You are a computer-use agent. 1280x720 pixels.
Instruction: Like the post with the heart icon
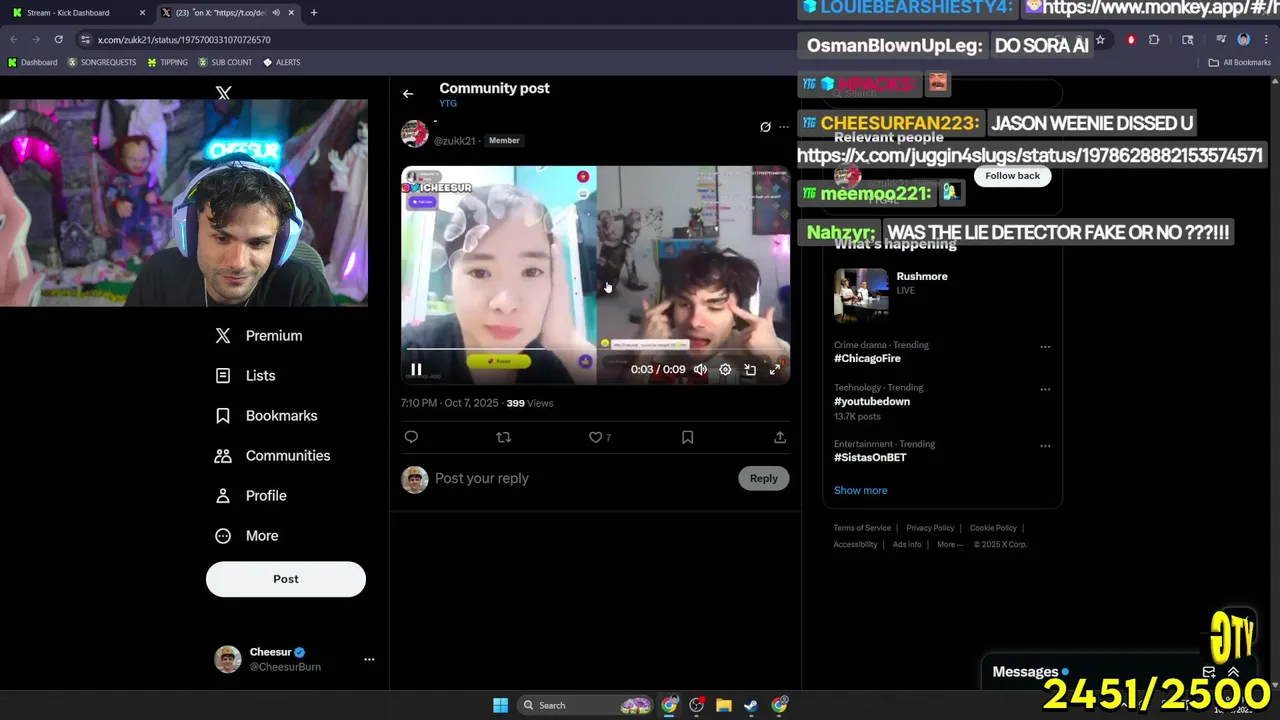(595, 437)
